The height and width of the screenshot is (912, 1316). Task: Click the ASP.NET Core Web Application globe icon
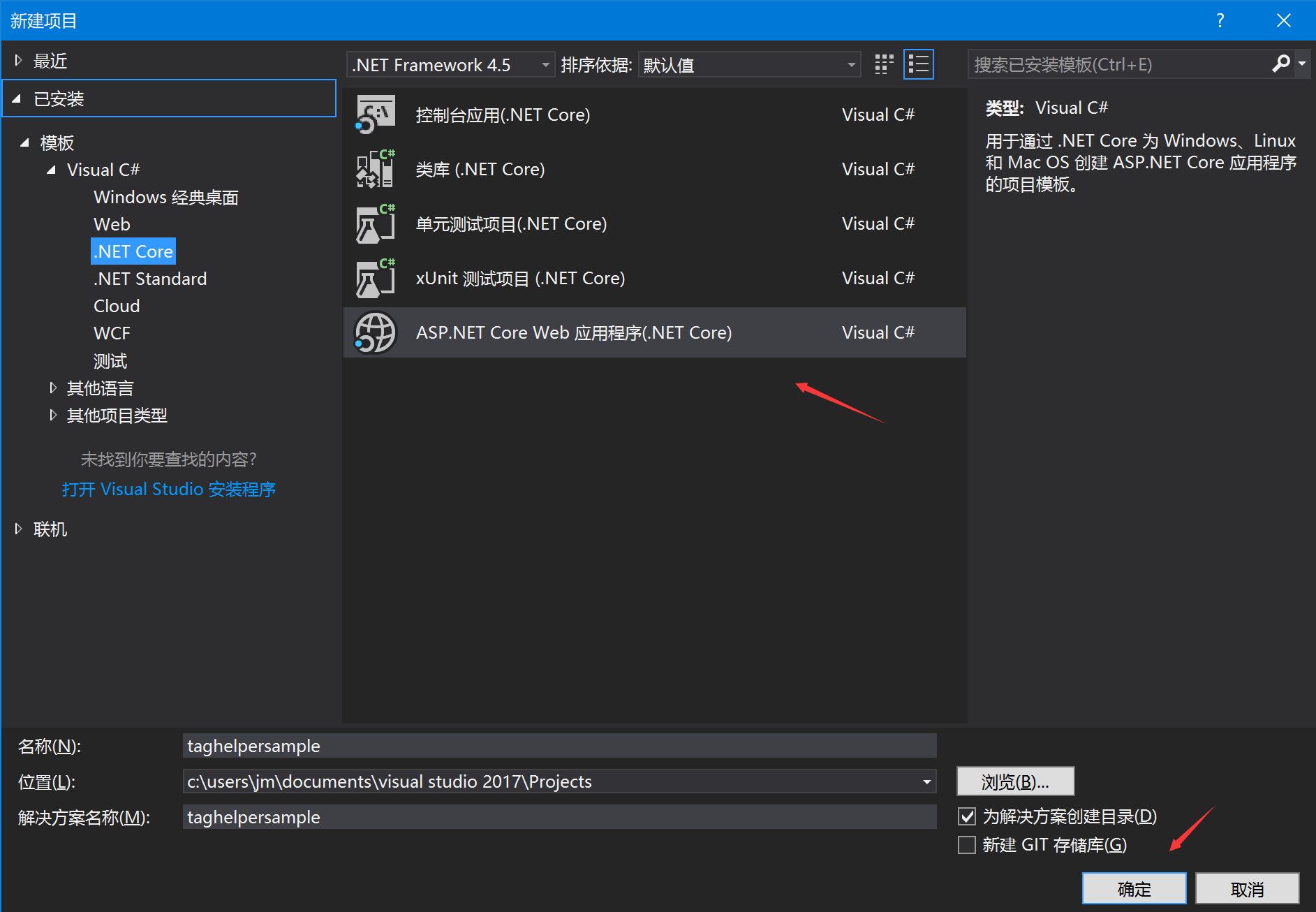tap(376, 332)
